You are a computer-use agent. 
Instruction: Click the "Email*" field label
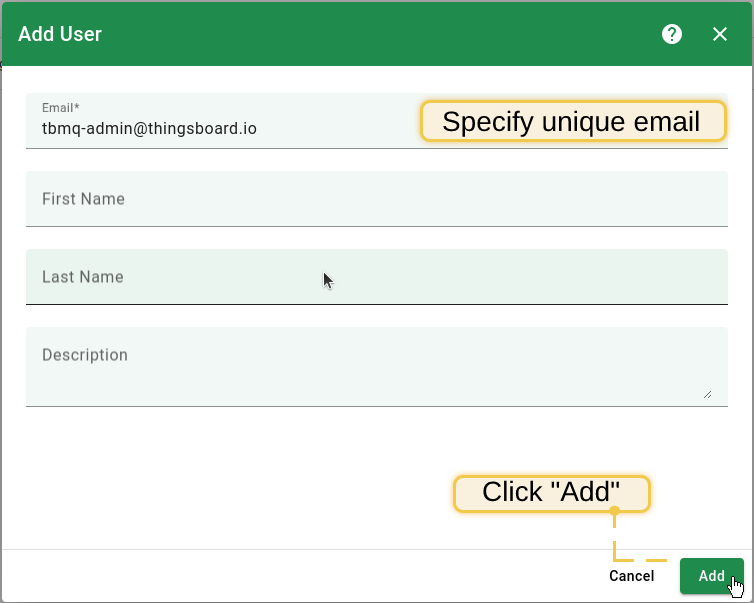(60, 107)
